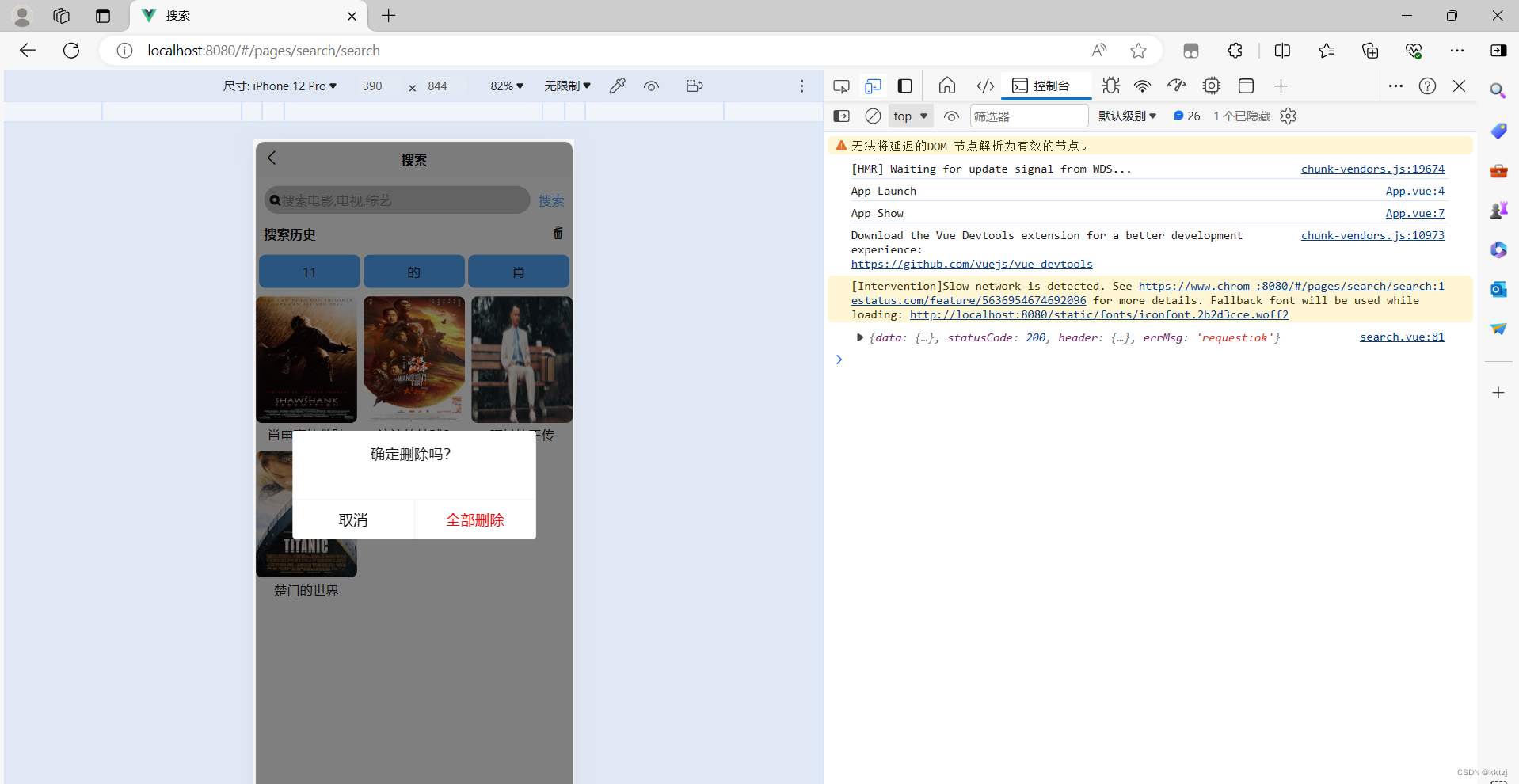Screen dimensions: 1519x784
Task: Open the Application panel tab
Action: click(x=1246, y=86)
